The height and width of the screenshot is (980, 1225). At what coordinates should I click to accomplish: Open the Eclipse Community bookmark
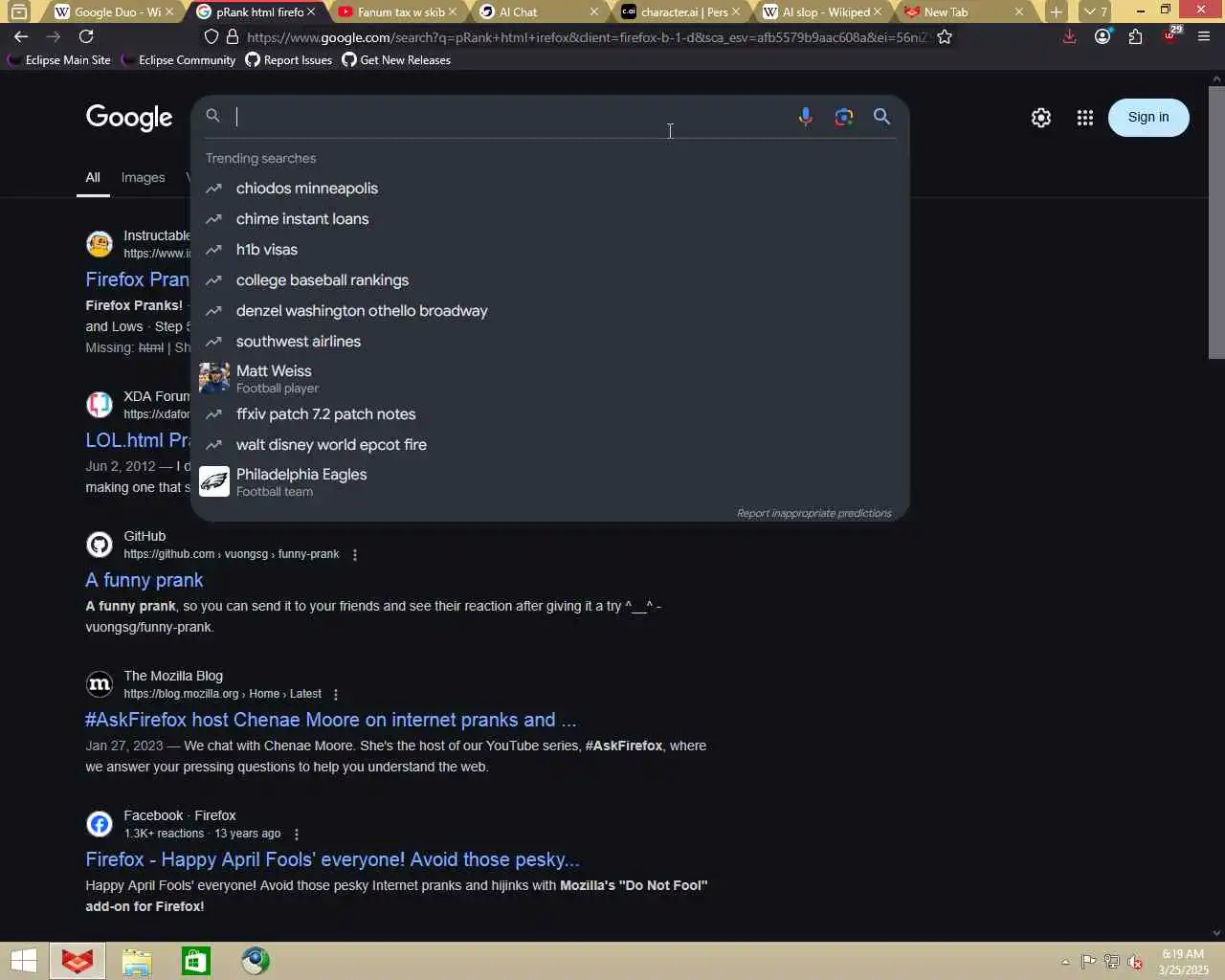coord(179,59)
